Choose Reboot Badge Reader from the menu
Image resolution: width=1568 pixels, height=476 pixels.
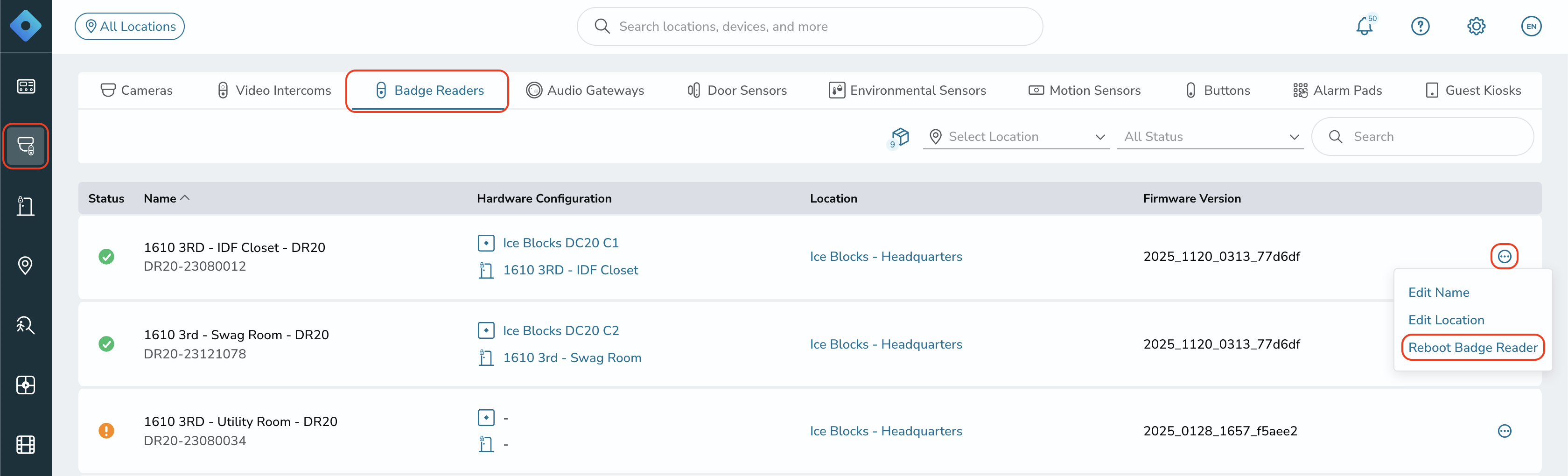pyautogui.click(x=1472, y=348)
